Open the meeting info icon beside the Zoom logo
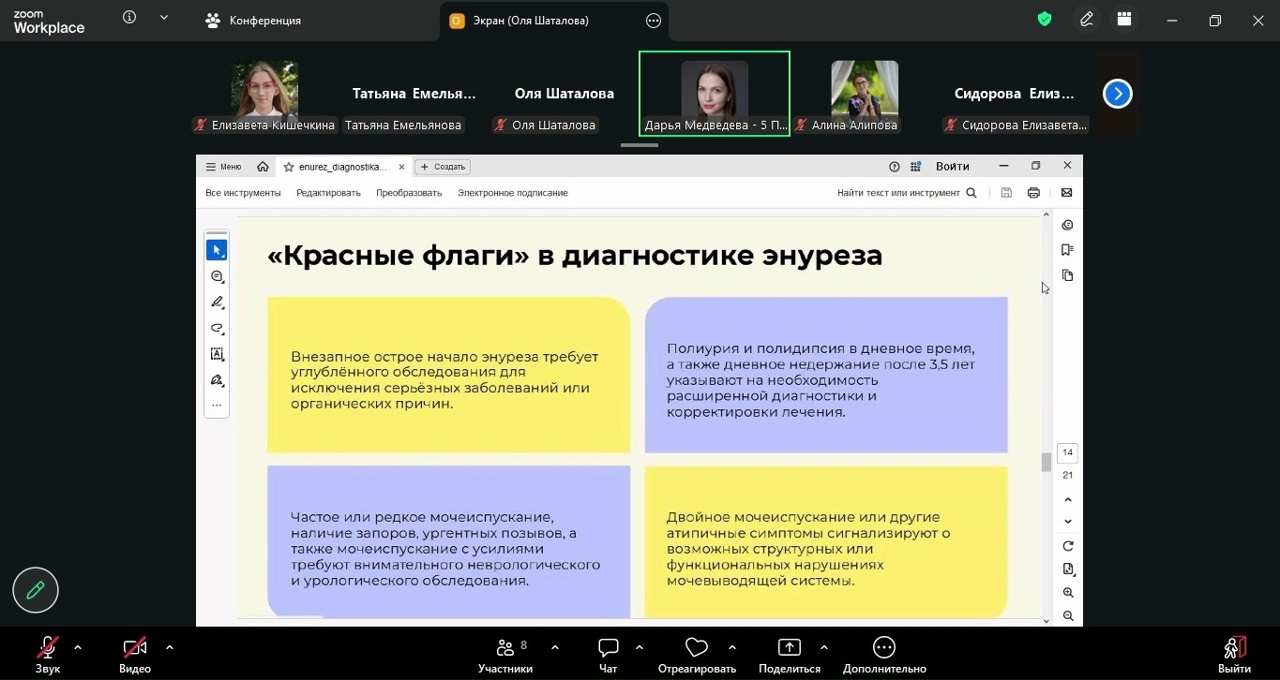 [x=129, y=18]
